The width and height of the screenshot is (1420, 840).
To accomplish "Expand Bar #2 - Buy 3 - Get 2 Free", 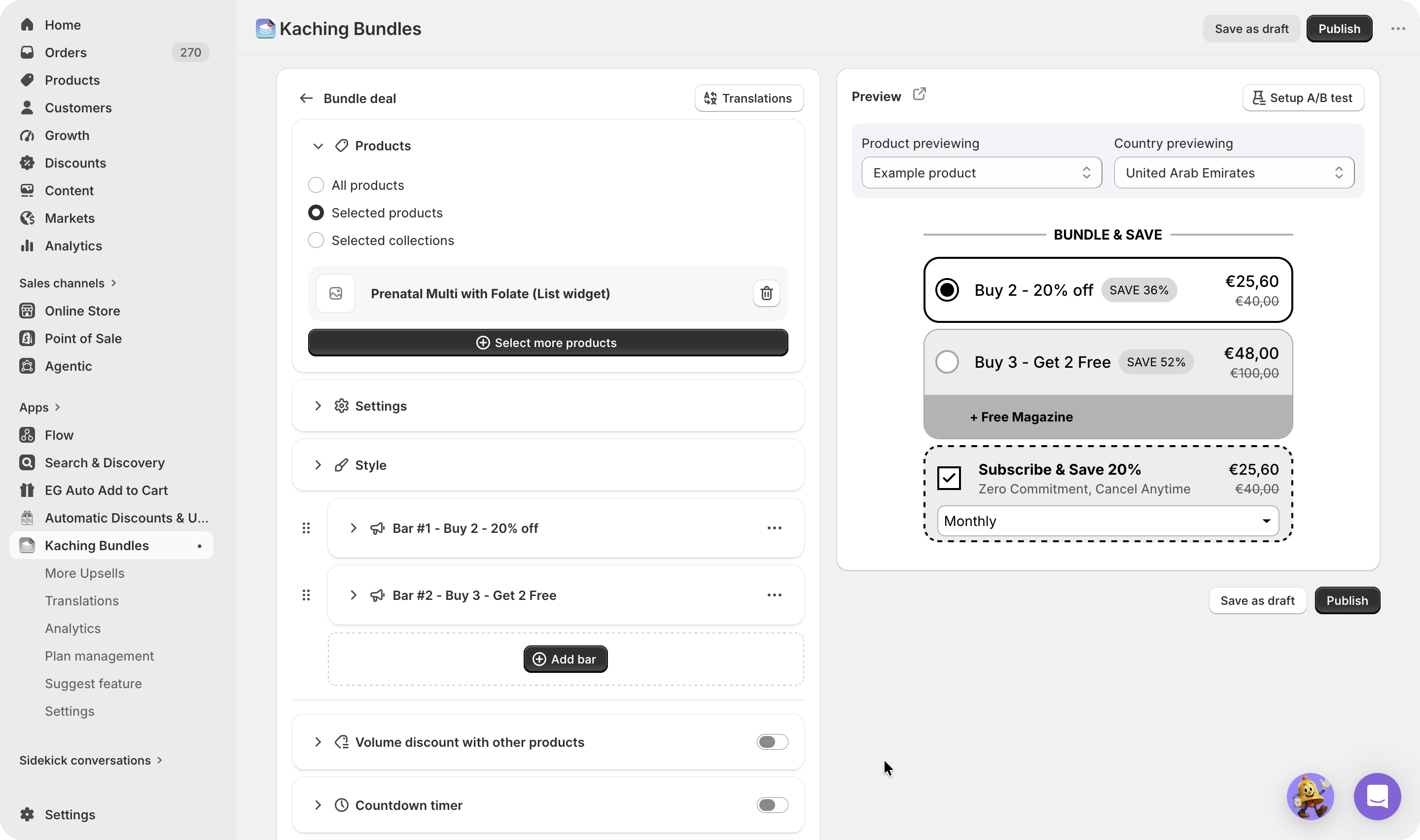I will tap(353, 595).
